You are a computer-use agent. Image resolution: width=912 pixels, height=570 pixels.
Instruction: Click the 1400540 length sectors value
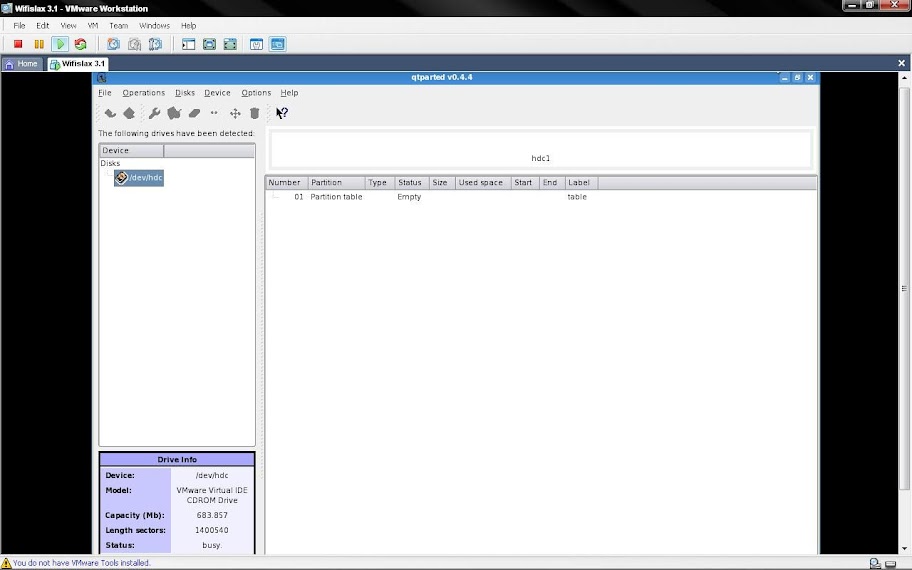[x=212, y=530]
